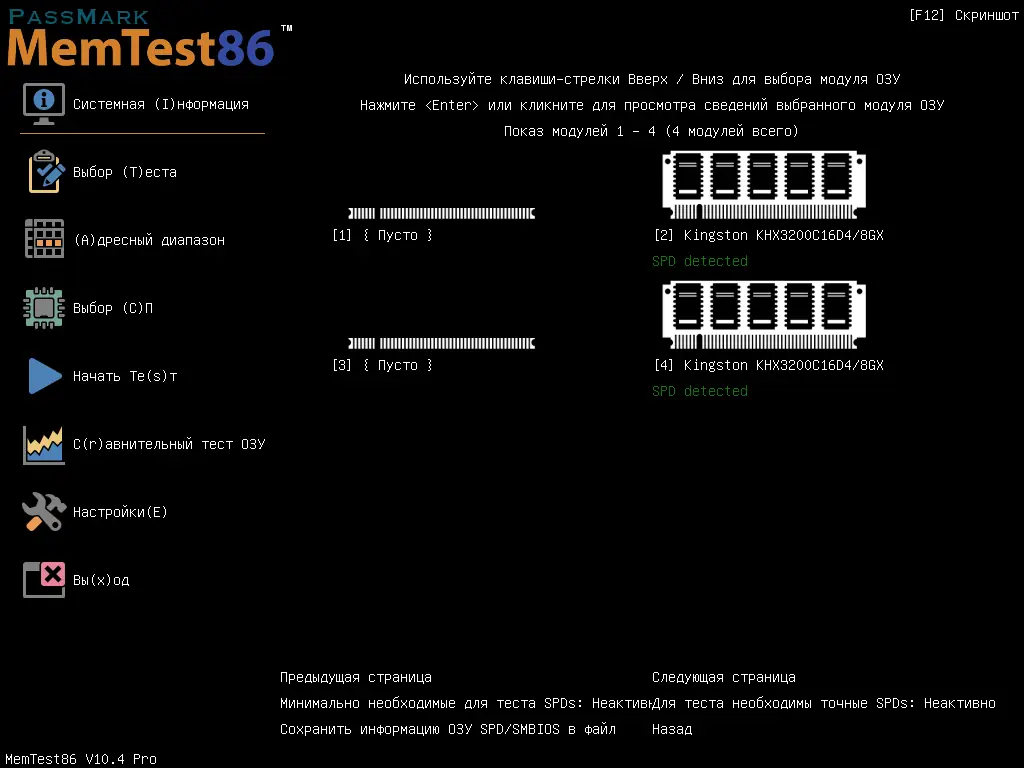Click the blue Start Test play icon
This screenshot has height=768, width=1024.
(x=45, y=376)
